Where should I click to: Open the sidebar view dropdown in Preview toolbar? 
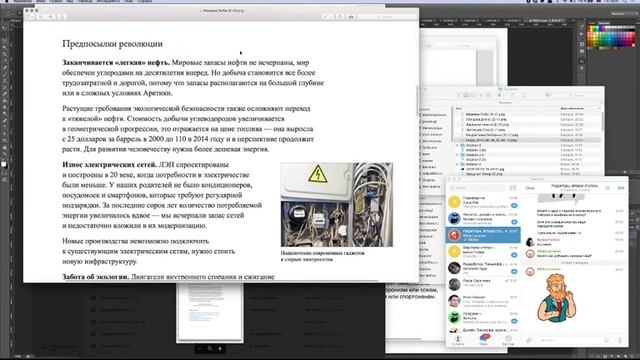tap(31, 16)
